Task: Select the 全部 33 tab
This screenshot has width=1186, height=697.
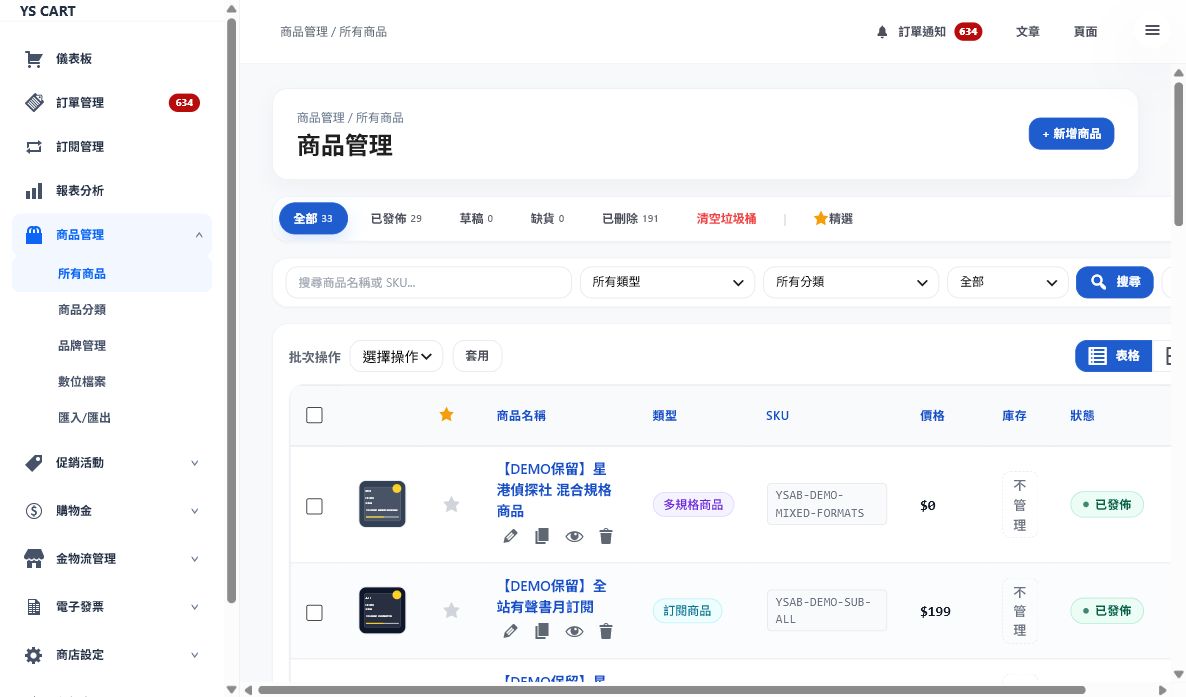Action: pyautogui.click(x=313, y=219)
